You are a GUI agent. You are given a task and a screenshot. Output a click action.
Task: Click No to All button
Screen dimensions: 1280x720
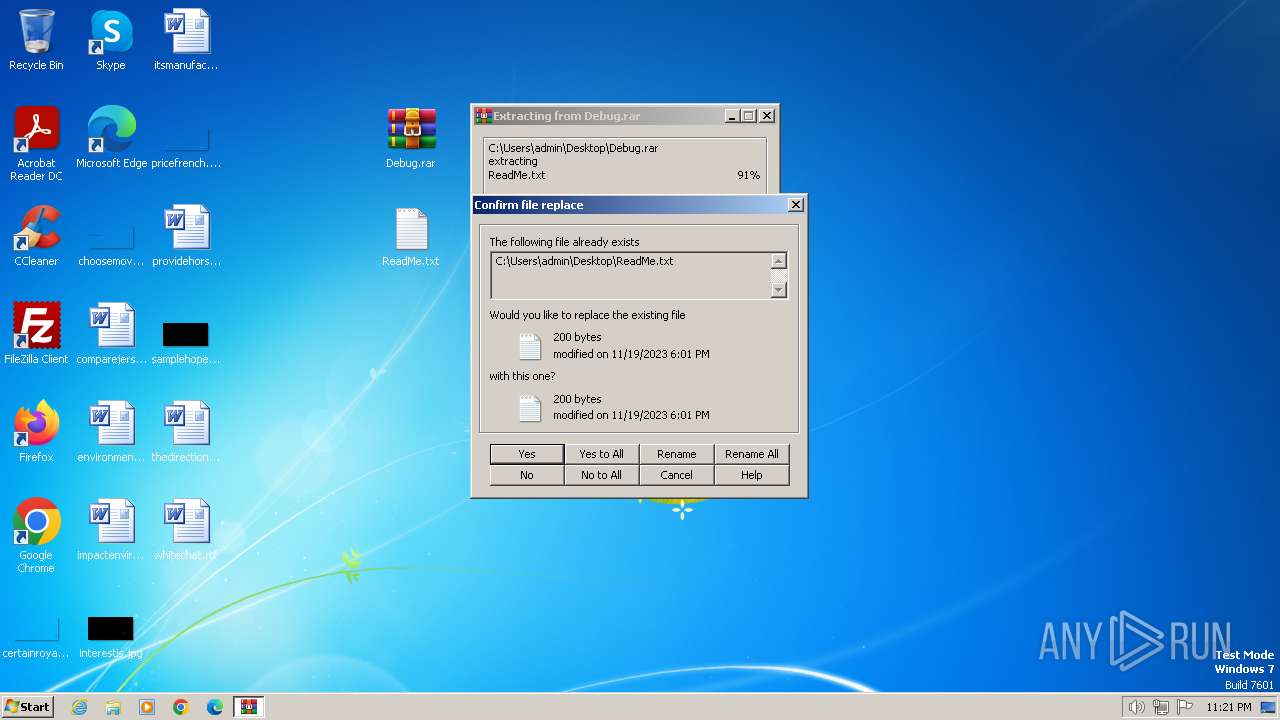click(601, 475)
